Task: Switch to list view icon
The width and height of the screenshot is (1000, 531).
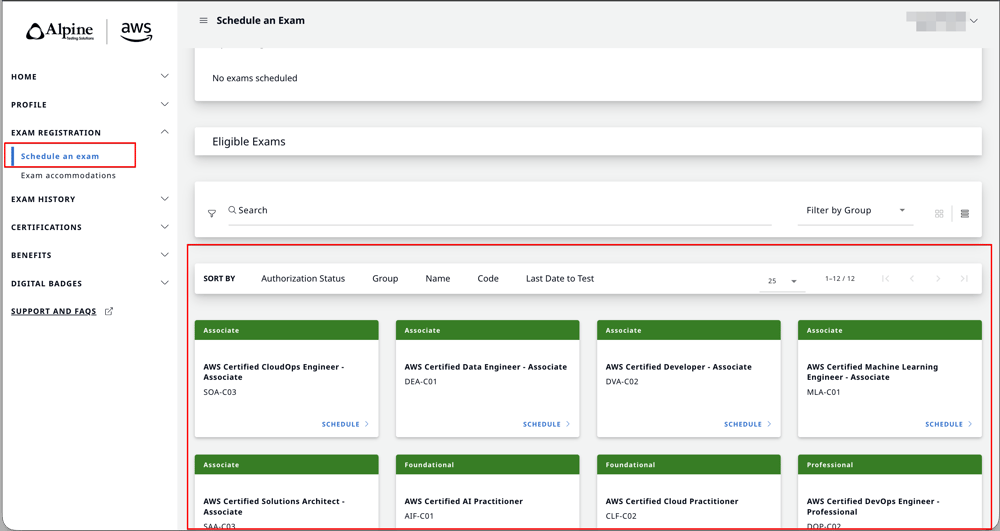Action: pos(965,214)
